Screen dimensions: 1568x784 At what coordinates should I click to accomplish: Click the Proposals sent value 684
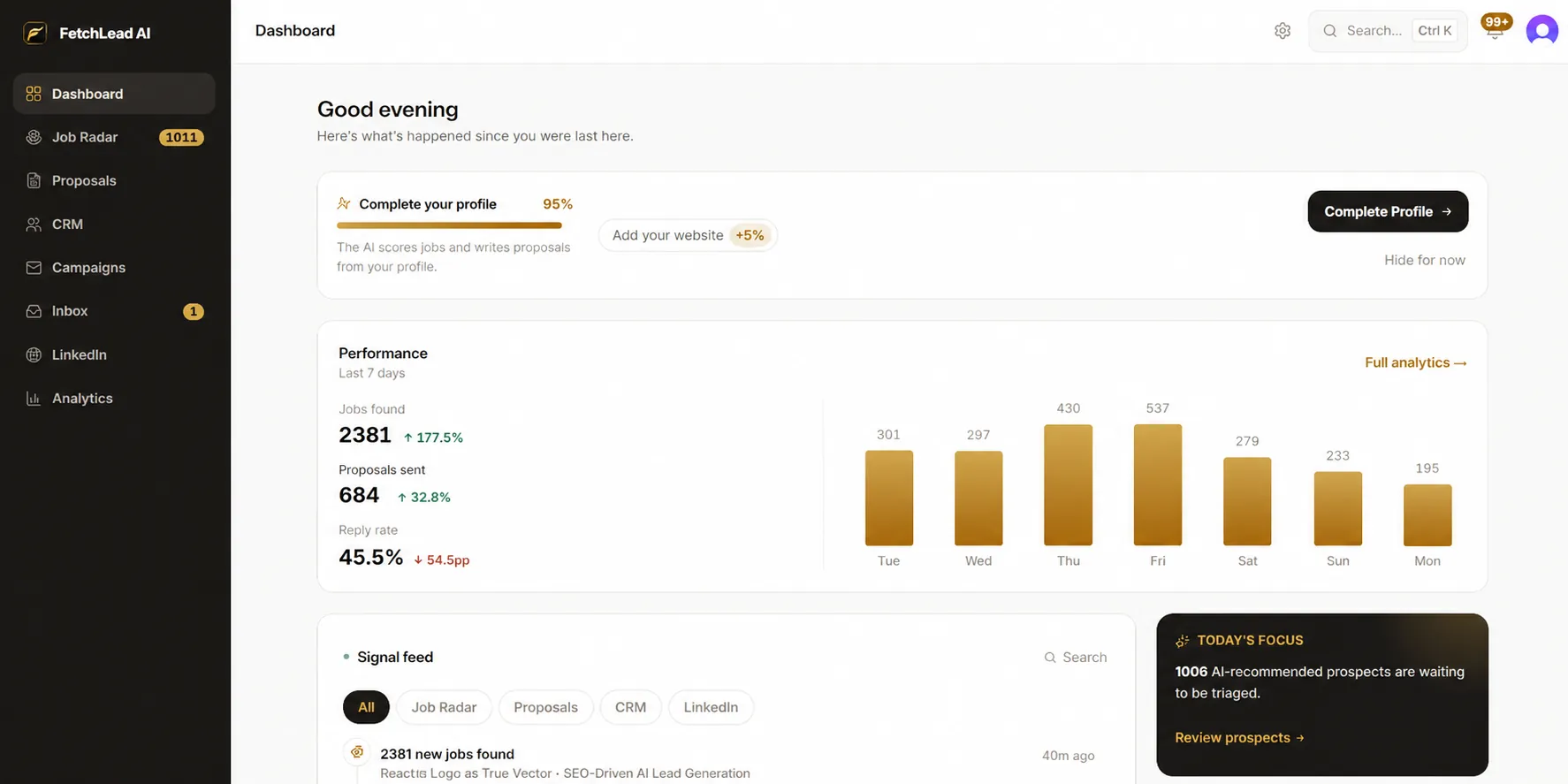click(359, 495)
